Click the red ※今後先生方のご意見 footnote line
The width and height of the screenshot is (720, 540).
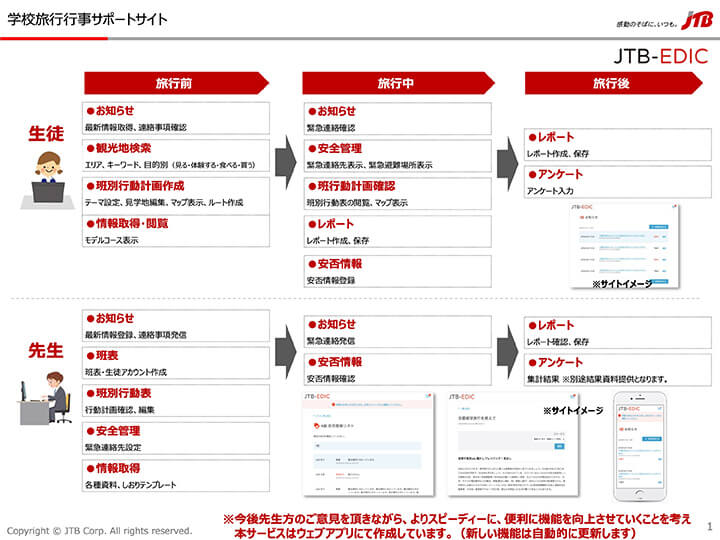(x=457, y=519)
